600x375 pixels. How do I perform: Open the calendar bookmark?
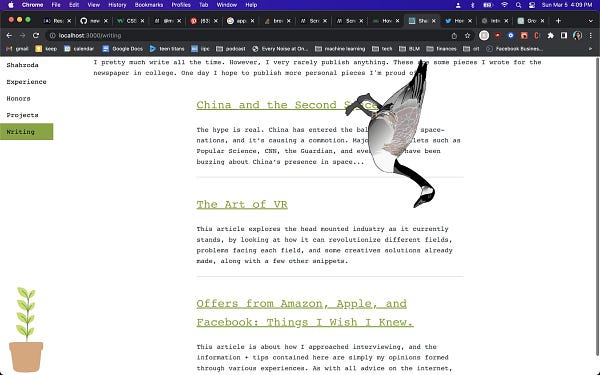point(79,49)
